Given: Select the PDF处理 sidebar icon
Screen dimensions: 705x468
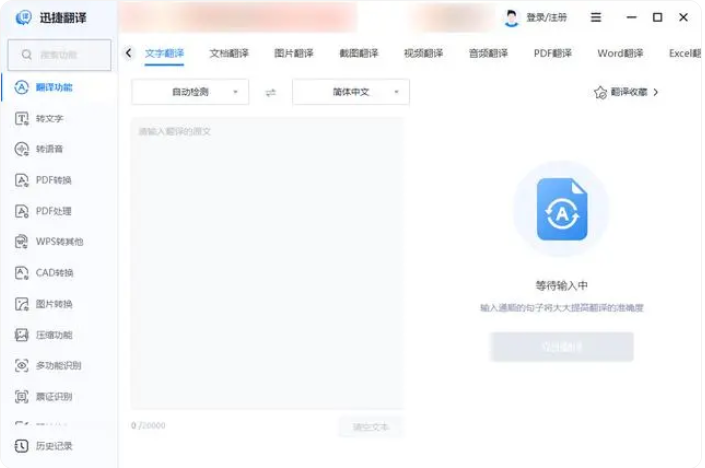Looking at the screenshot, I should pyautogui.click(x=22, y=211).
